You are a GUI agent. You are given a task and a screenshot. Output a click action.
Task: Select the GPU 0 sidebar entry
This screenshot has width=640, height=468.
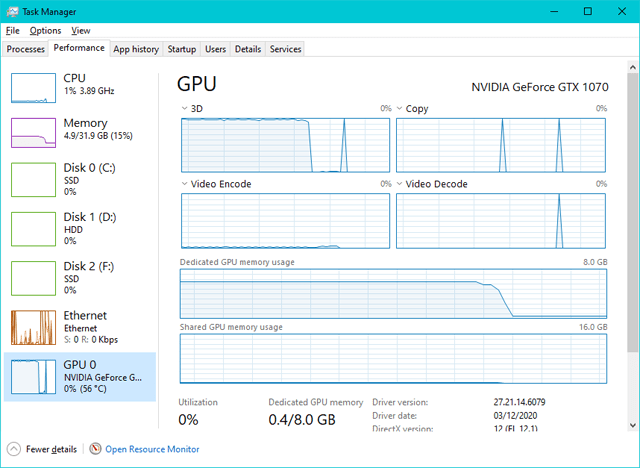click(x=80, y=377)
